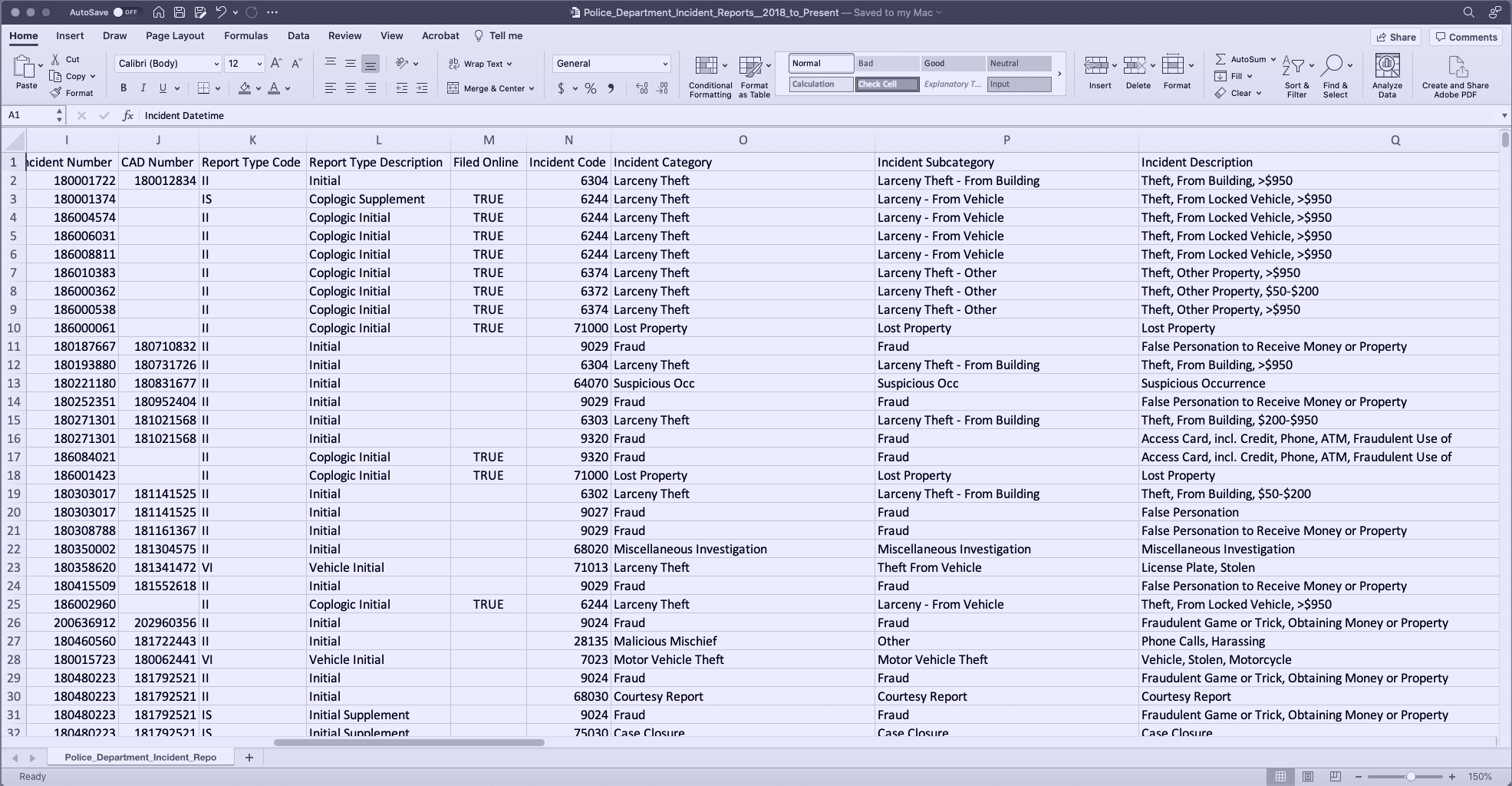Click the Analyze Data icon
Viewport: 1512px width, 786px height.
(1386, 75)
